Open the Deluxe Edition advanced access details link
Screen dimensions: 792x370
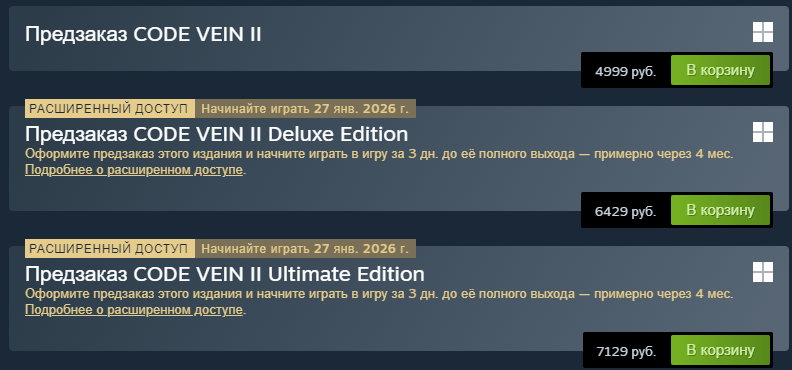coord(134,170)
